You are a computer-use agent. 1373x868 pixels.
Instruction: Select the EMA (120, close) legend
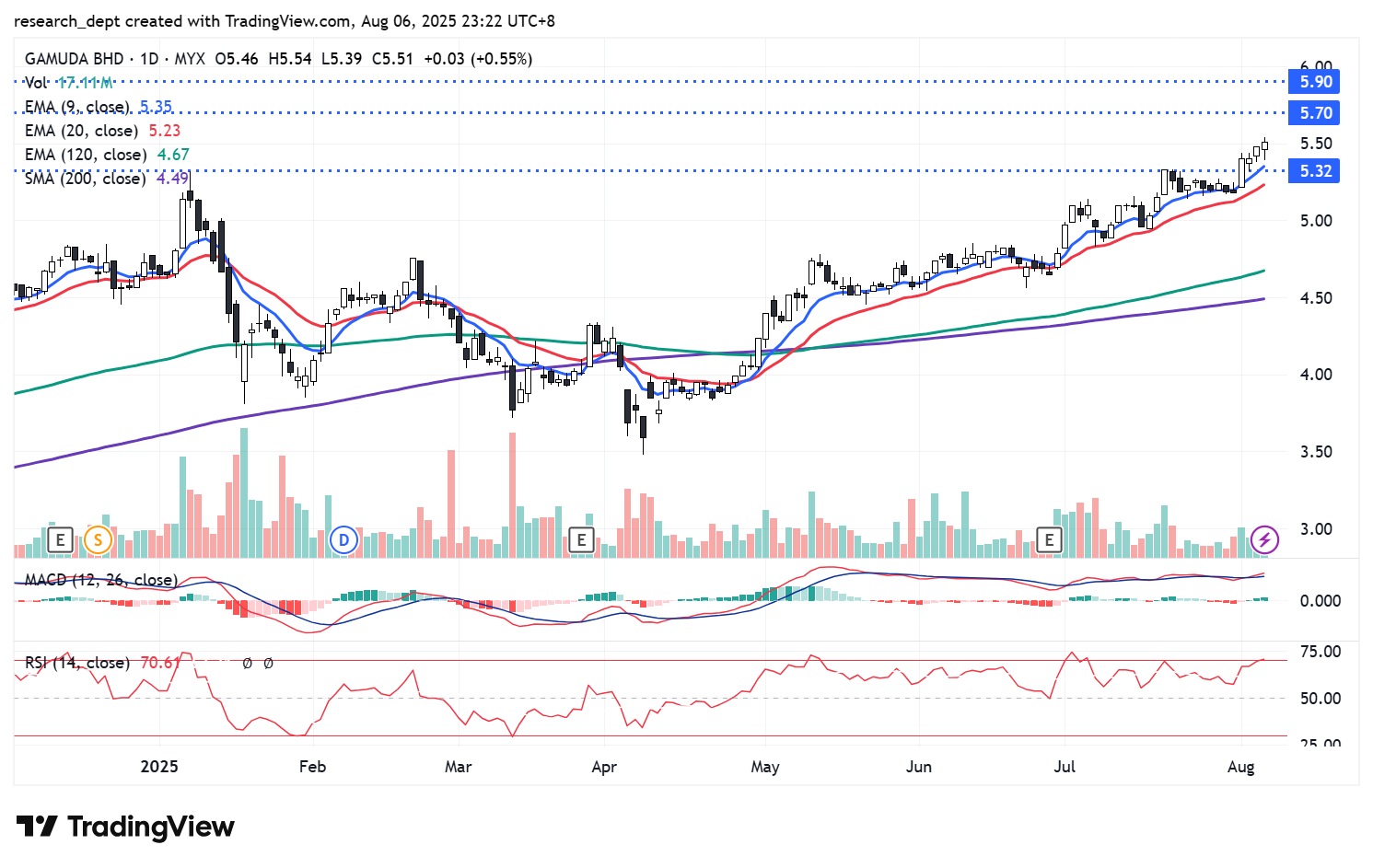pos(86,155)
